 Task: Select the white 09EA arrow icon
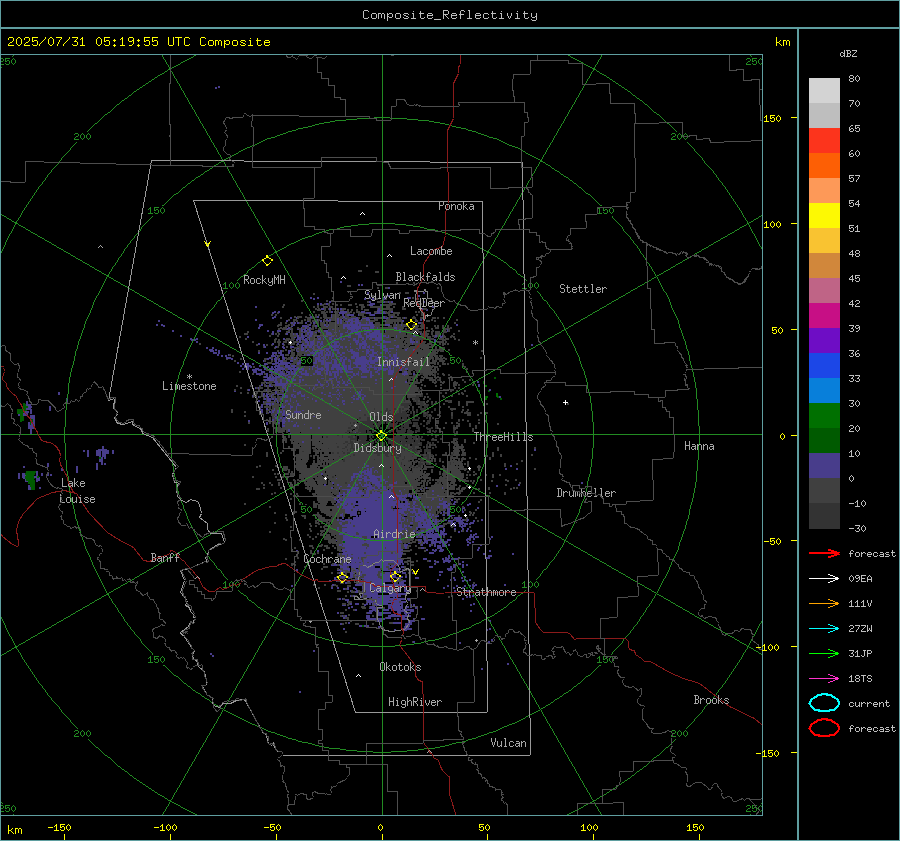(x=824, y=578)
